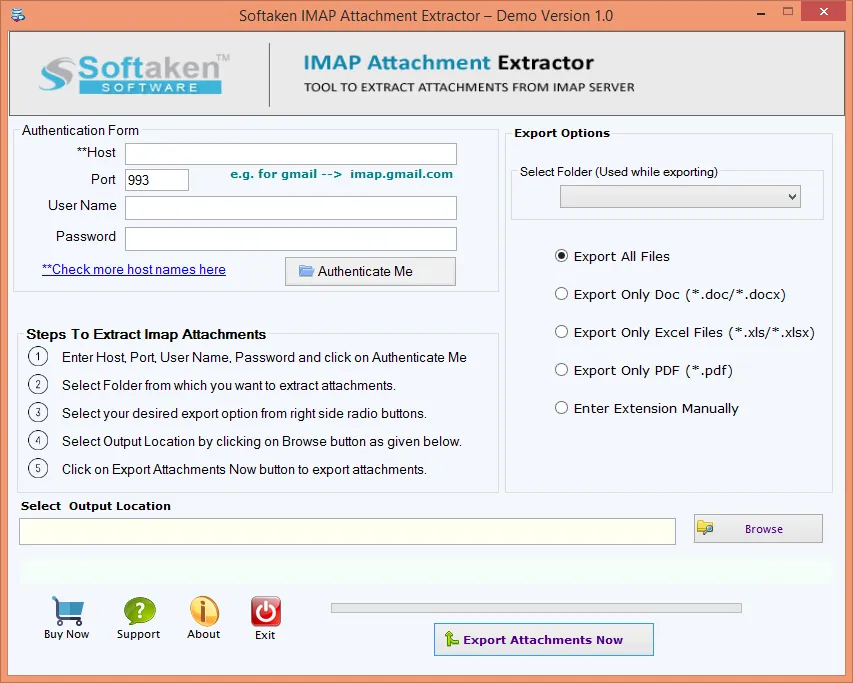Select the Export All Files radio button
Image resolution: width=853 pixels, height=683 pixels.
pyautogui.click(x=561, y=256)
